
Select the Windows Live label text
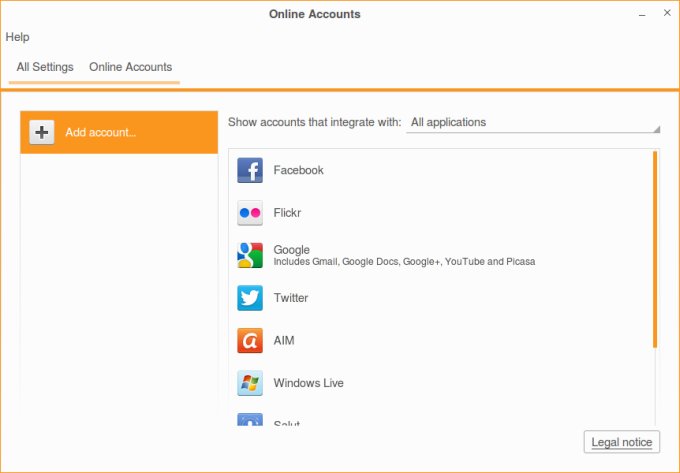point(308,383)
